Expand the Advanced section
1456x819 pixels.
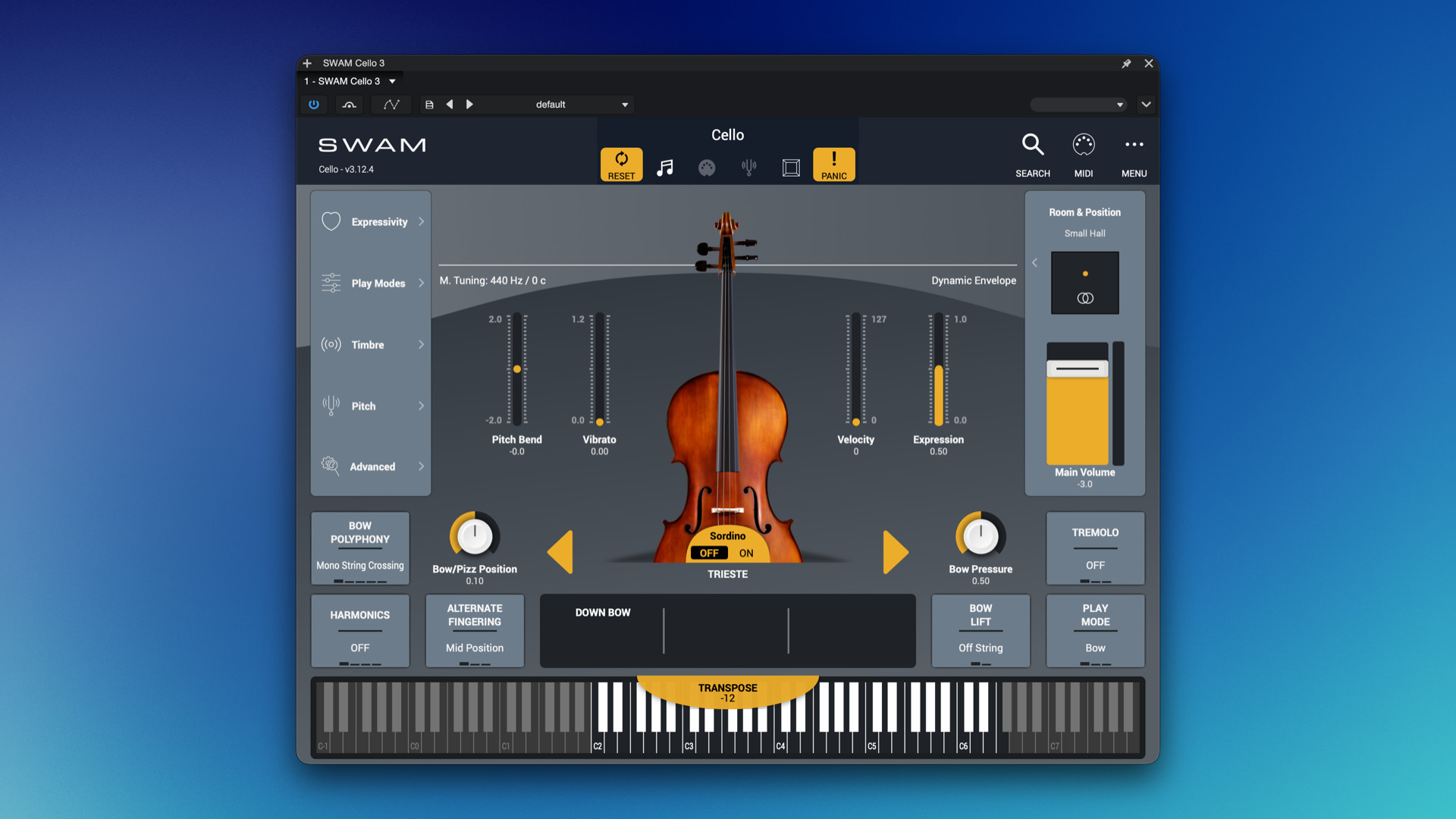pyautogui.click(x=372, y=466)
